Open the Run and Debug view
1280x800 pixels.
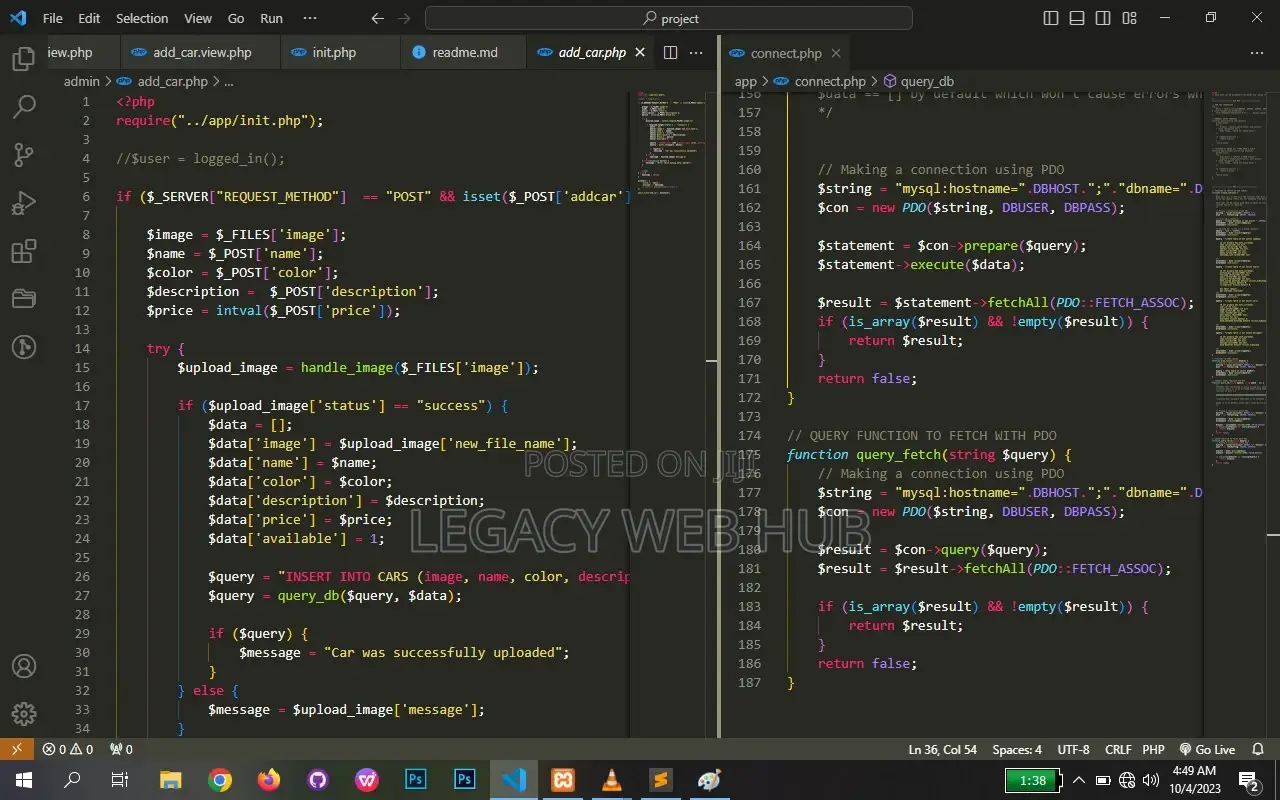24,202
